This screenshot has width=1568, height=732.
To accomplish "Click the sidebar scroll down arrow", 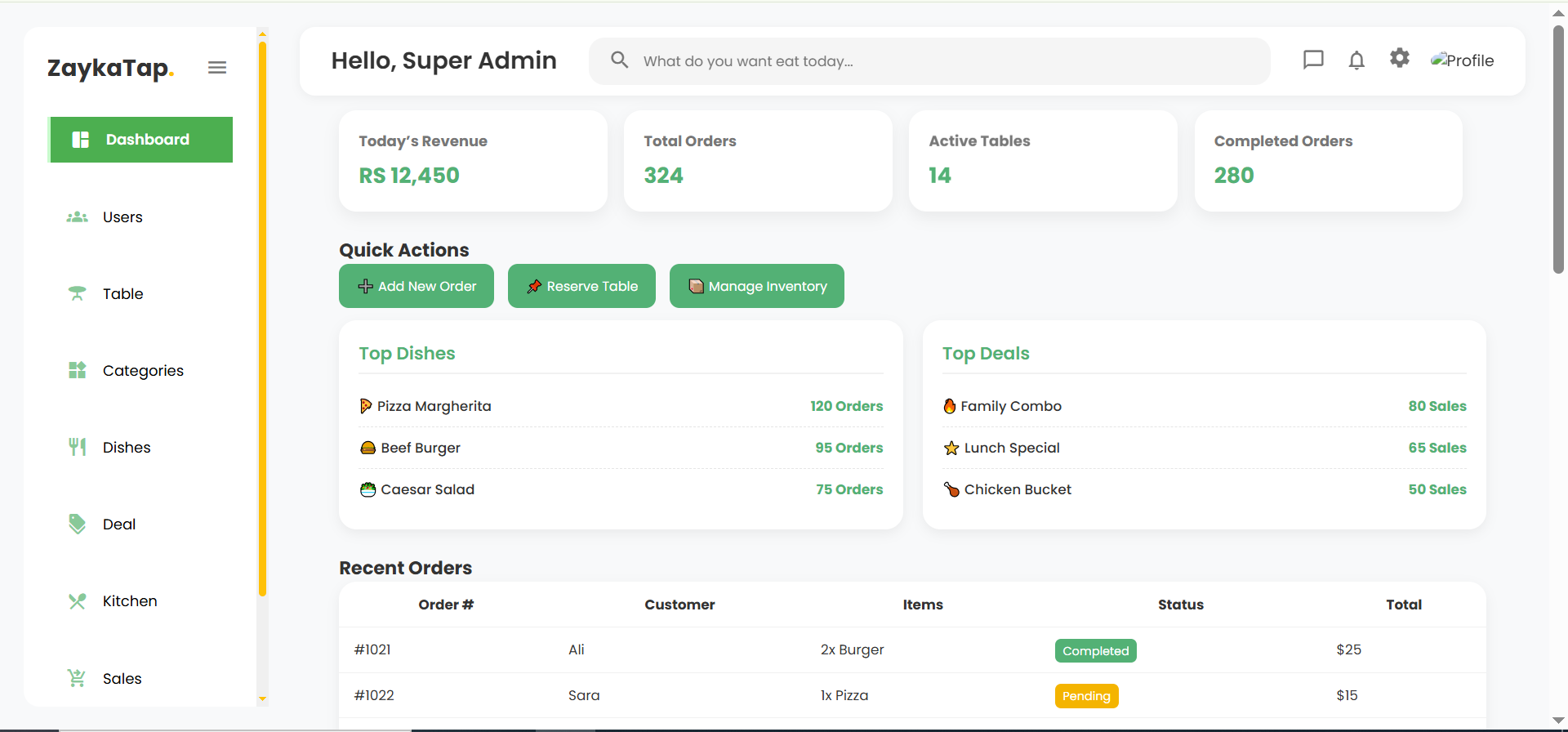I will click(262, 699).
